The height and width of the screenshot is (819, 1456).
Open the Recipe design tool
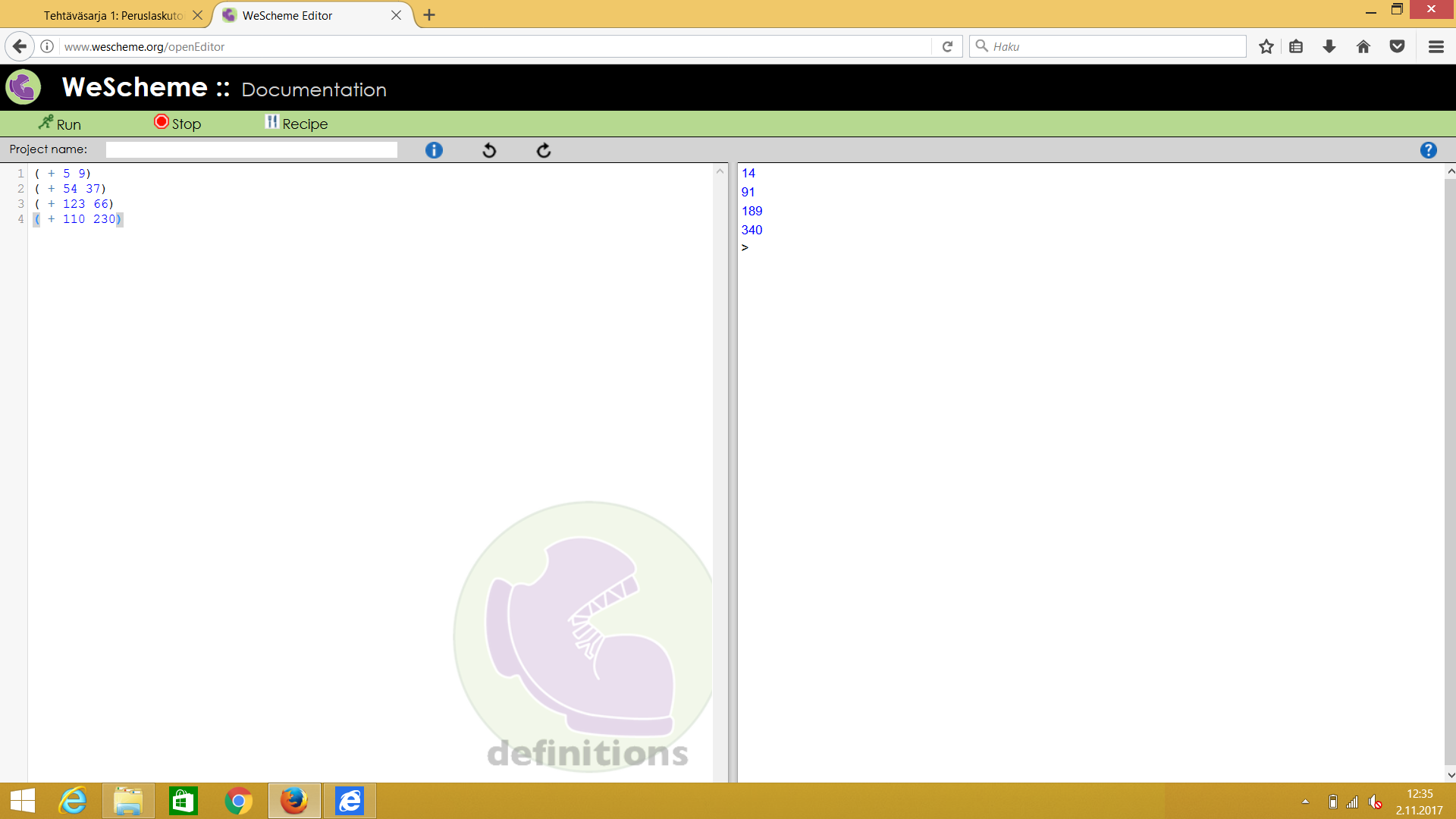click(x=297, y=124)
